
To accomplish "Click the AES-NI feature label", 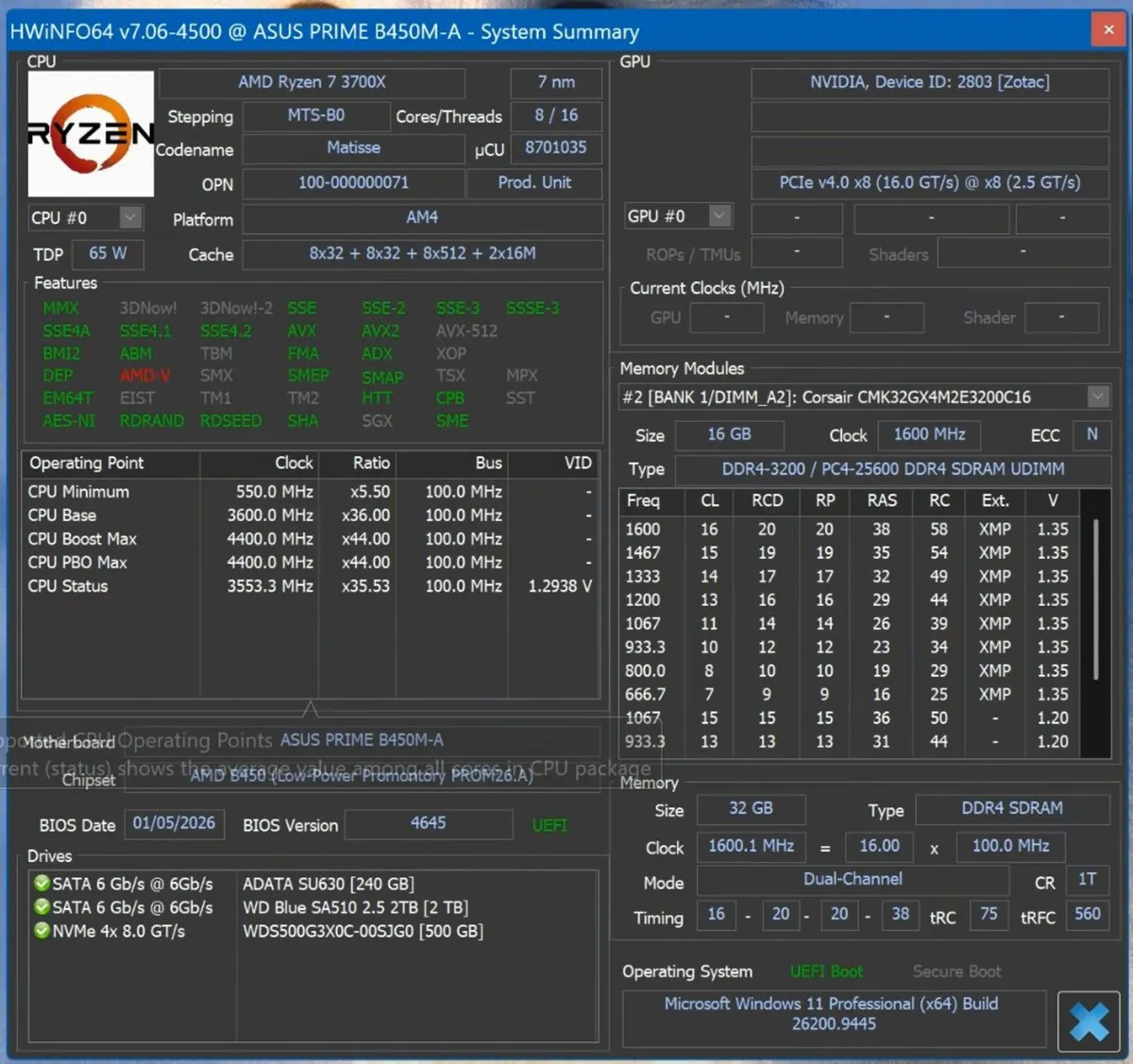I will 69,421.
